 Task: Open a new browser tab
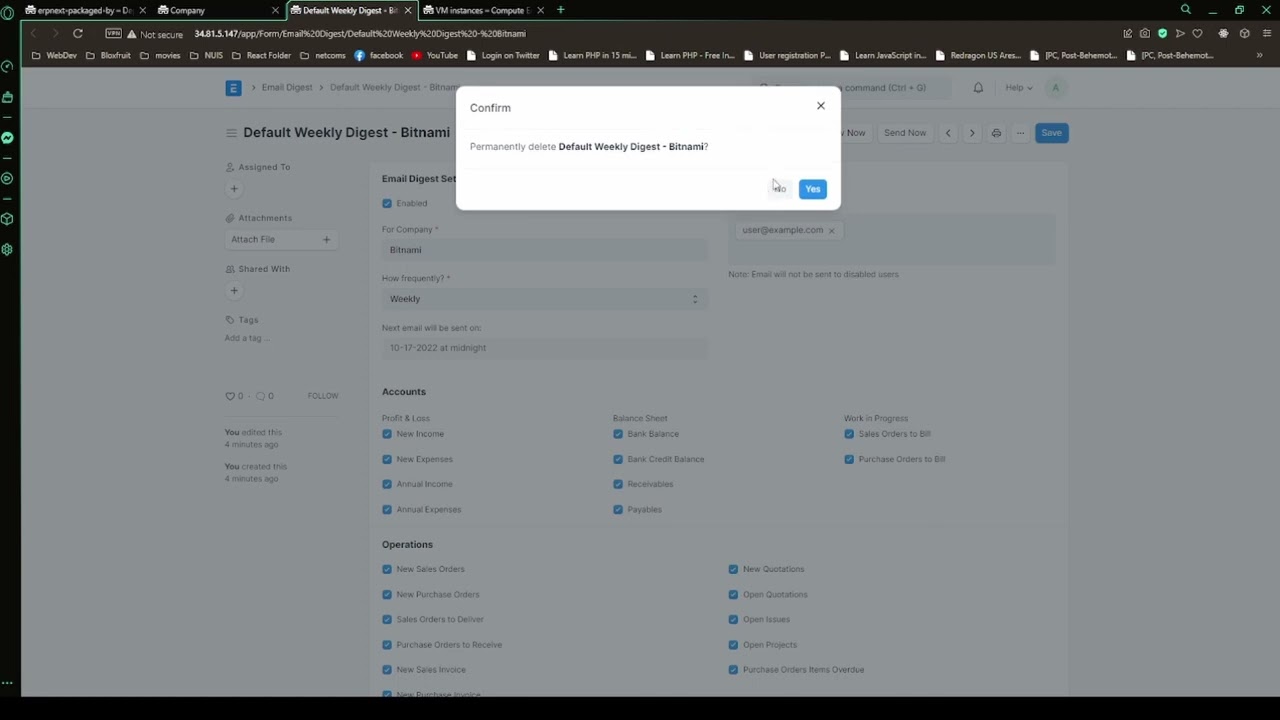pyautogui.click(x=561, y=10)
